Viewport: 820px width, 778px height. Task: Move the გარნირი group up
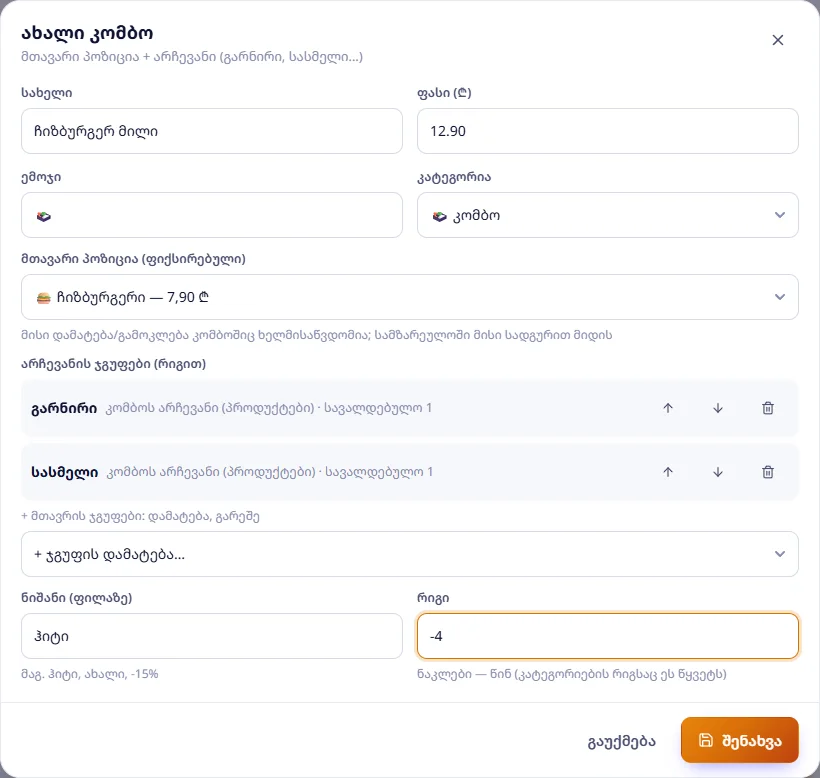point(668,408)
